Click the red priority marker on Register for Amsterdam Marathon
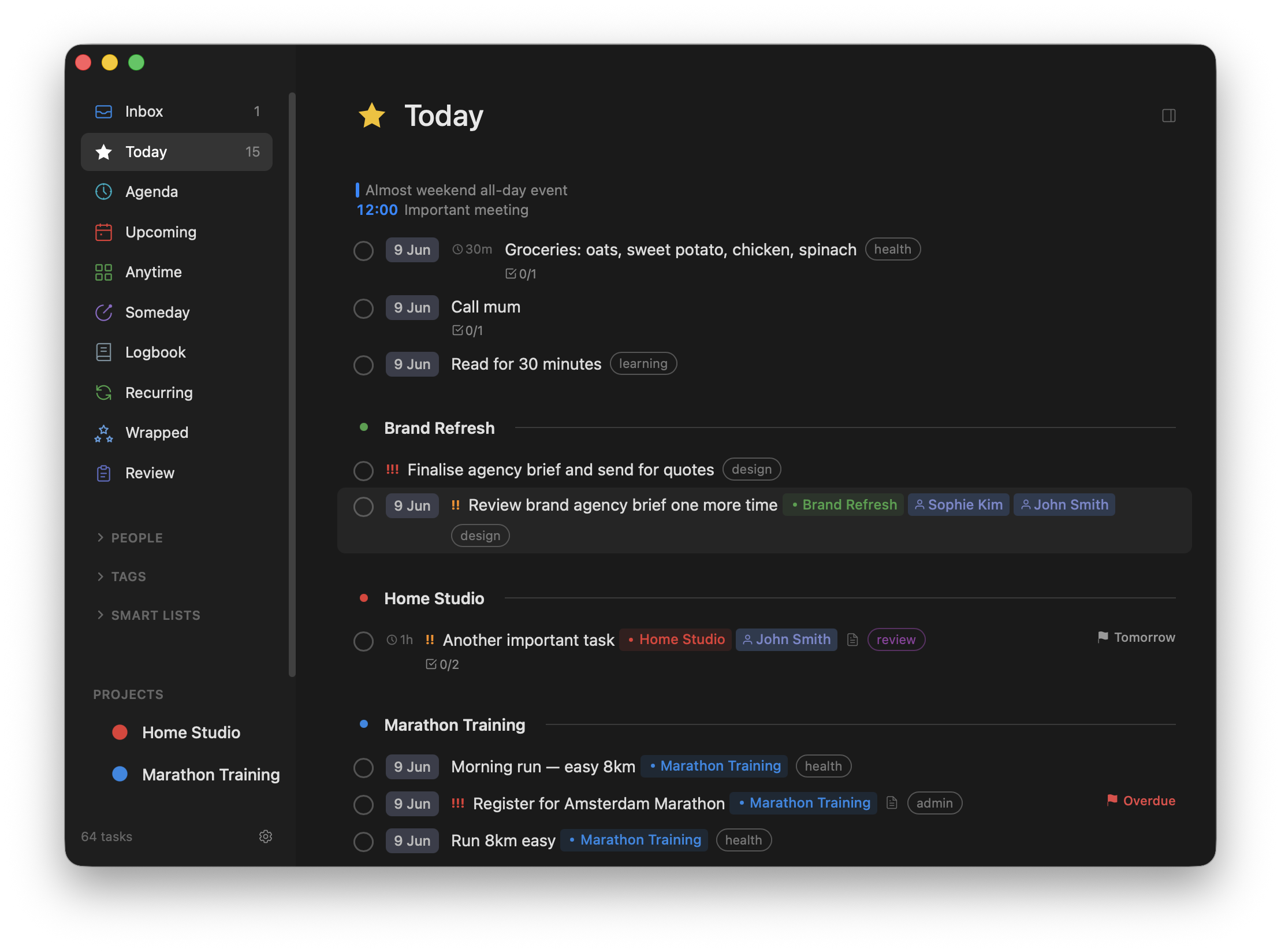Screen dimensions: 1281x952 458,804
